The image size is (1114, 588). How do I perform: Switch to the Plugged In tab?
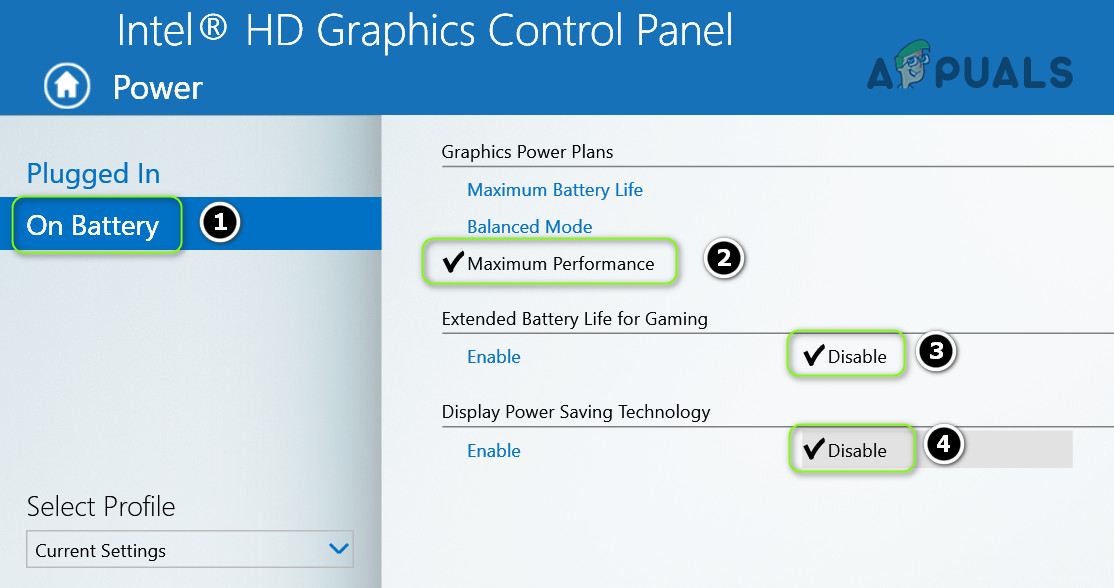pos(93,174)
